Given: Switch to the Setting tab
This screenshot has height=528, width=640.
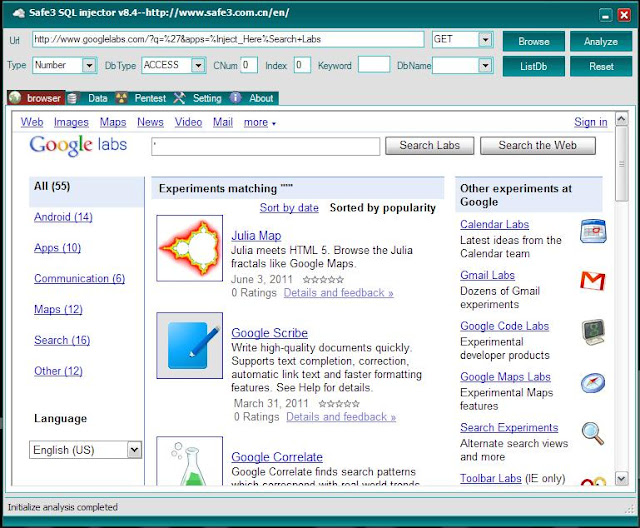Looking at the screenshot, I should coord(199,98).
